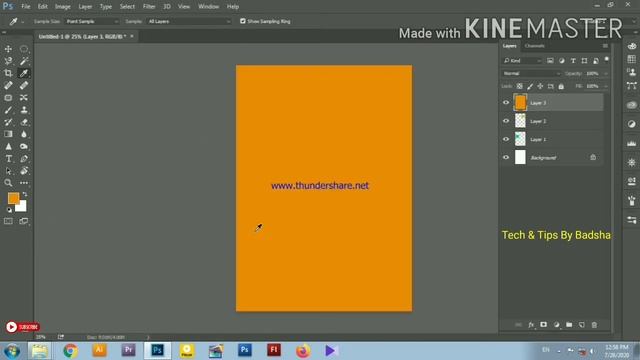Open Opacity slider dropdown arrow
The width and height of the screenshot is (640, 360).
(606, 74)
